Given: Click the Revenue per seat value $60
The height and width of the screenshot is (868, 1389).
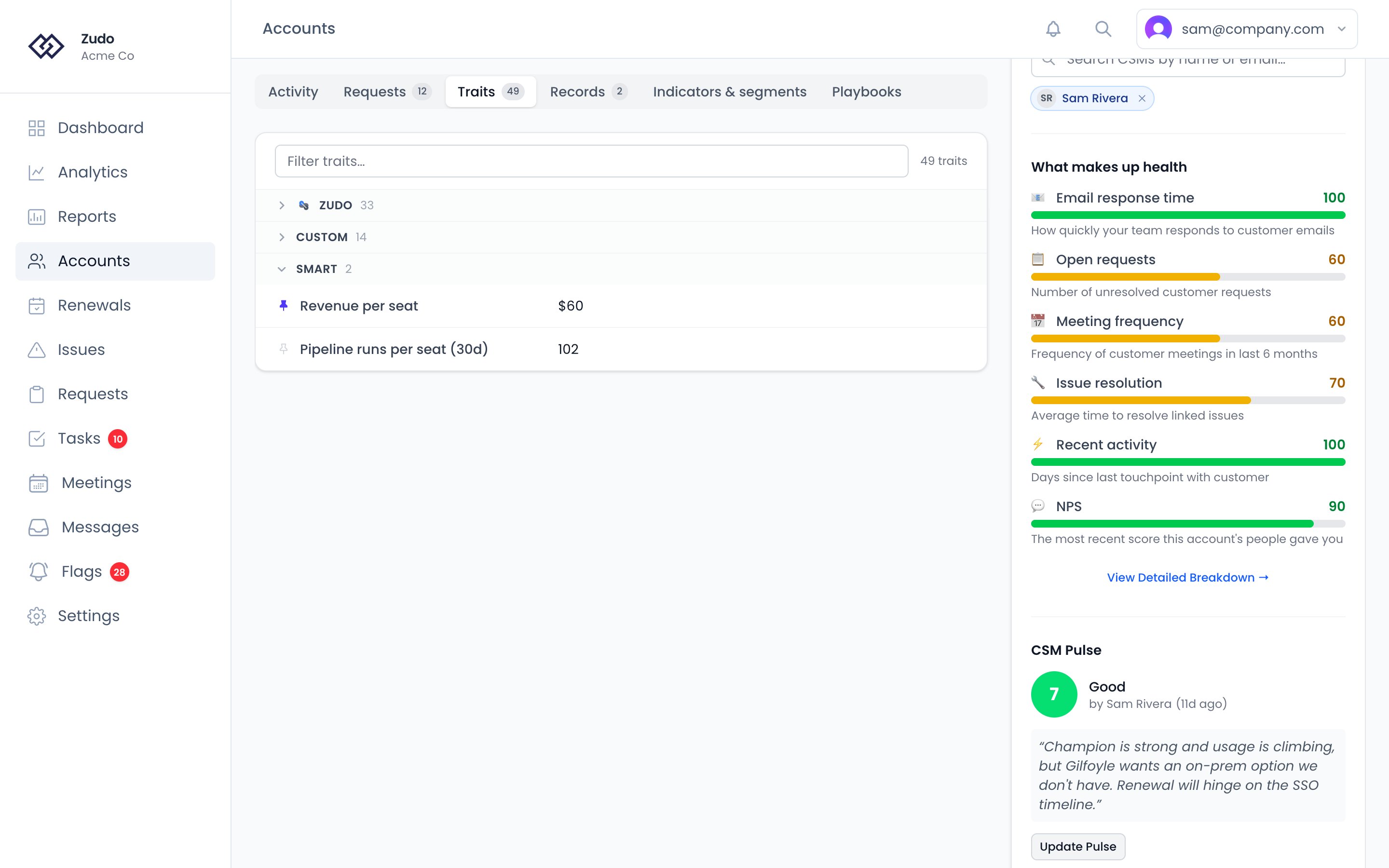Looking at the screenshot, I should point(571,306).
